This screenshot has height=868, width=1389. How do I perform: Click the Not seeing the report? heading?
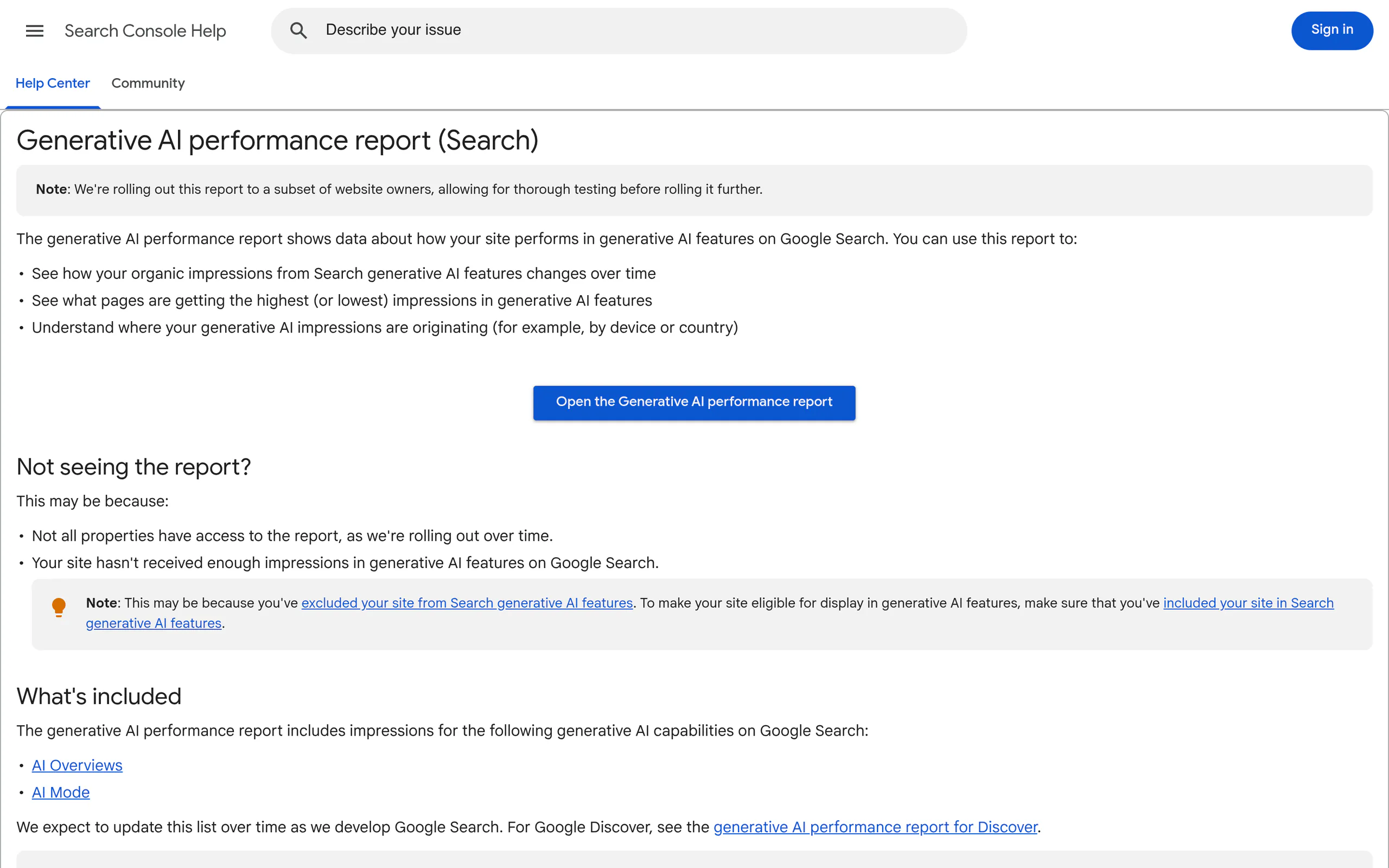pyautogui.click(x=133, y=467)
